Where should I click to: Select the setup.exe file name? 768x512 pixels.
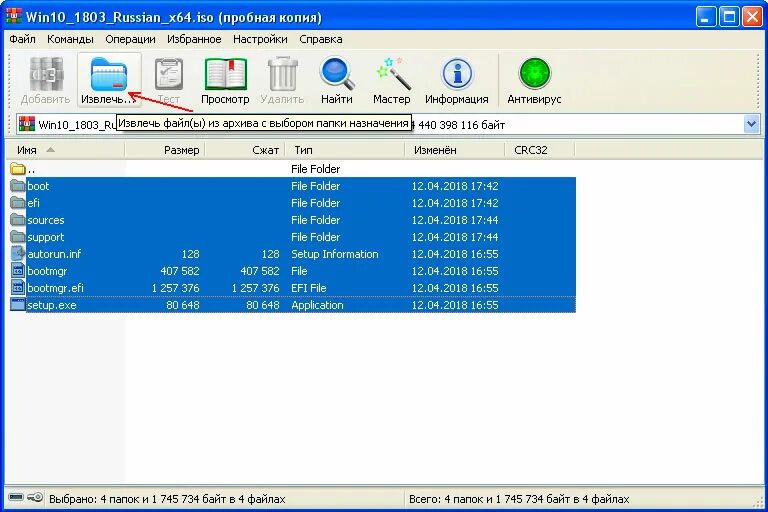(52, 305)
